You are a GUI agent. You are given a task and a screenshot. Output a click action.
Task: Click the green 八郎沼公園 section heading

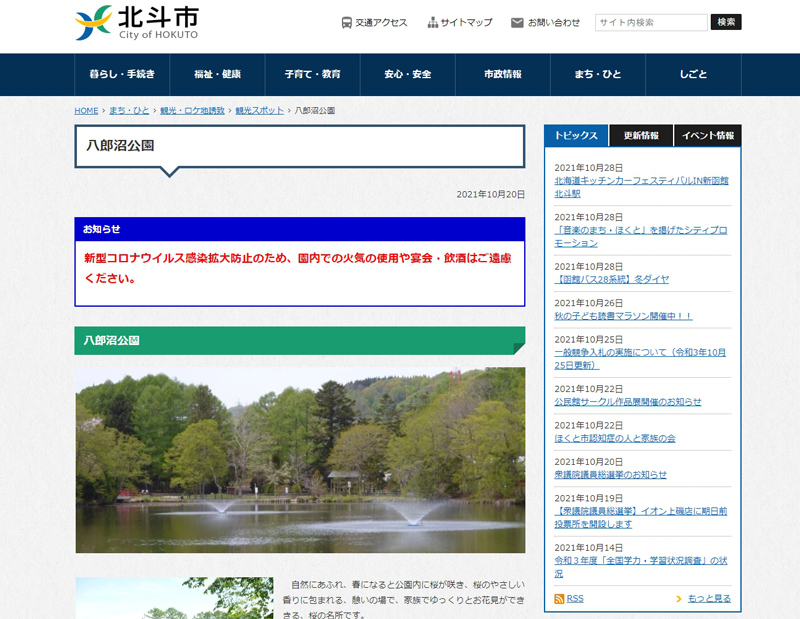(x=300, y=340)
